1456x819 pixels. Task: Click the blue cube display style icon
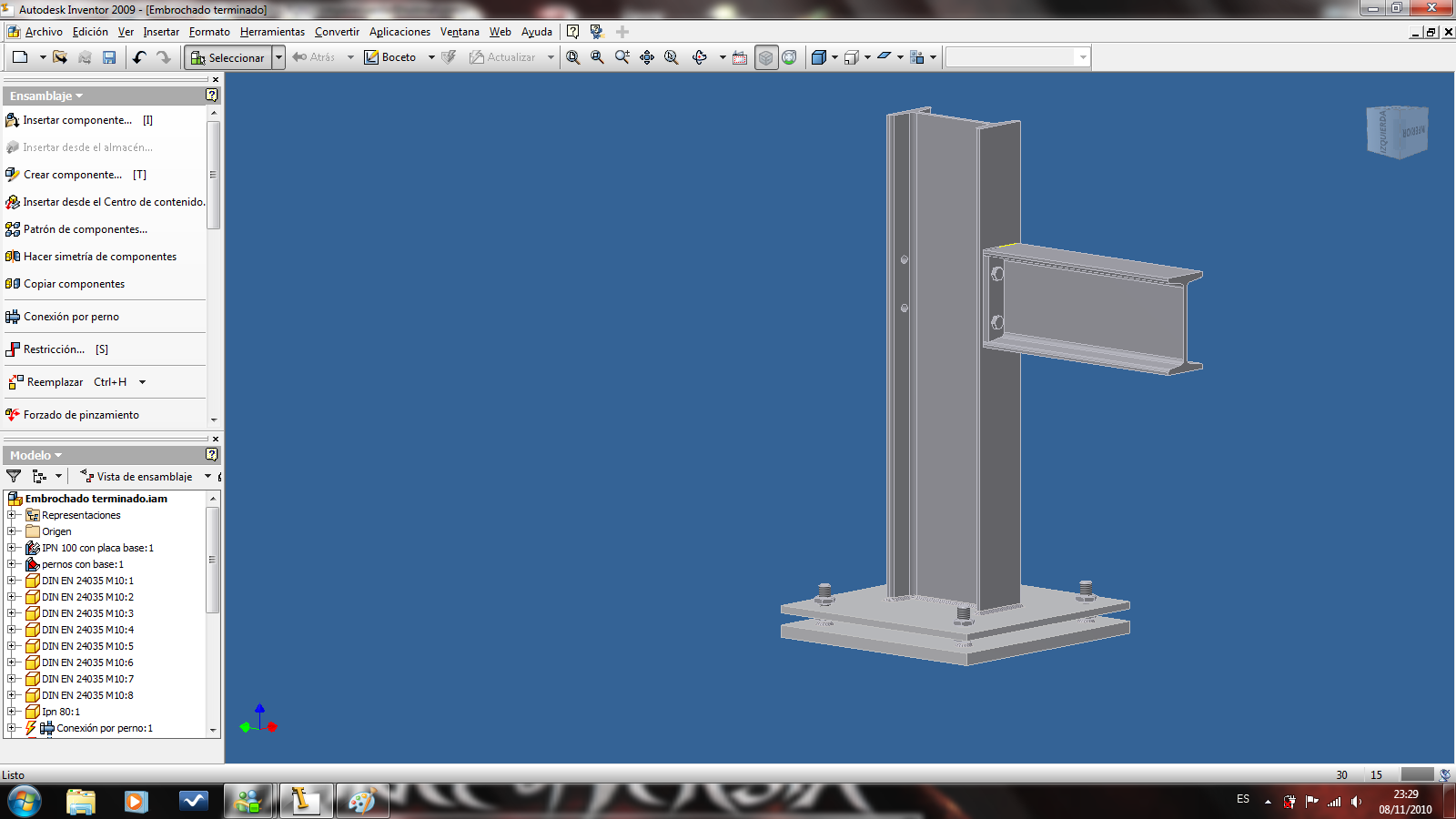tap(818, 57)
